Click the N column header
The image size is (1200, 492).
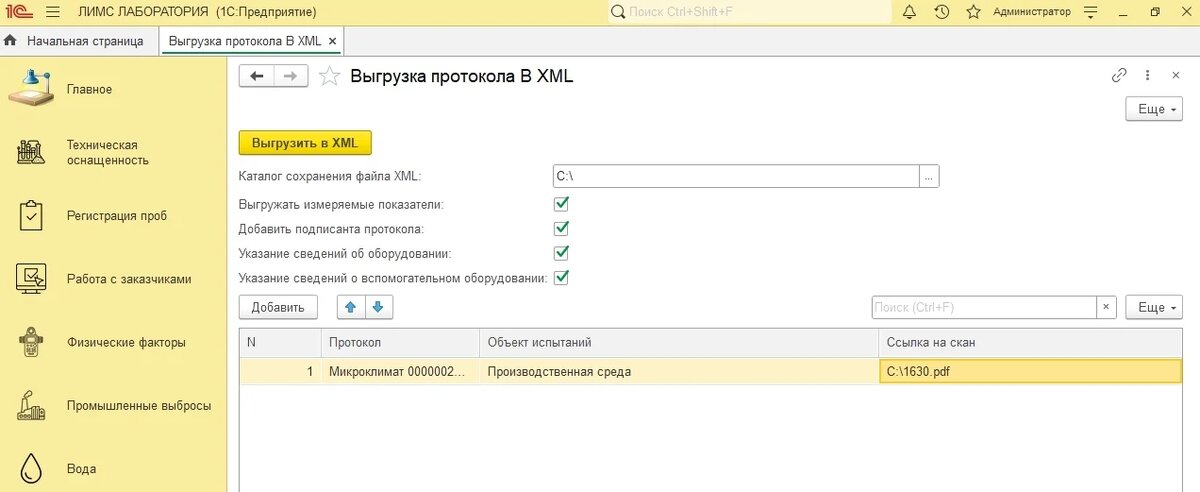click(x=280, y=342)
